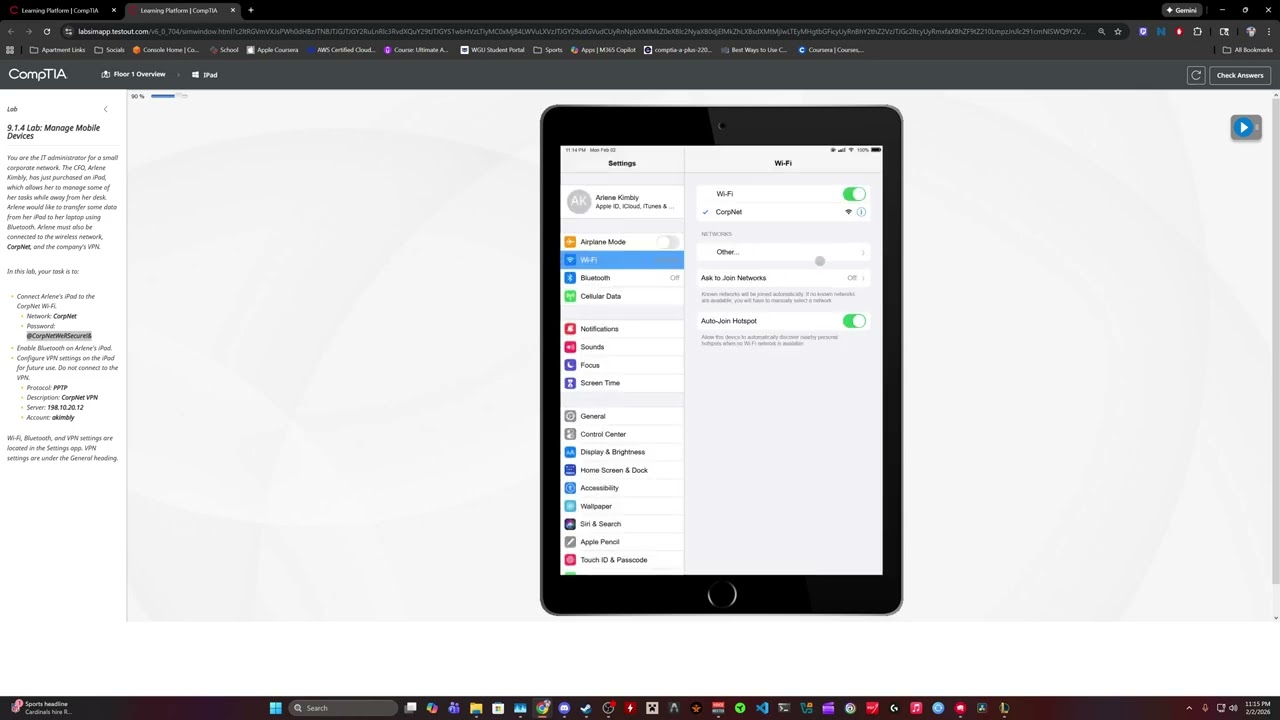
Task: Open the Siri & Search icon
Action: 570,524
